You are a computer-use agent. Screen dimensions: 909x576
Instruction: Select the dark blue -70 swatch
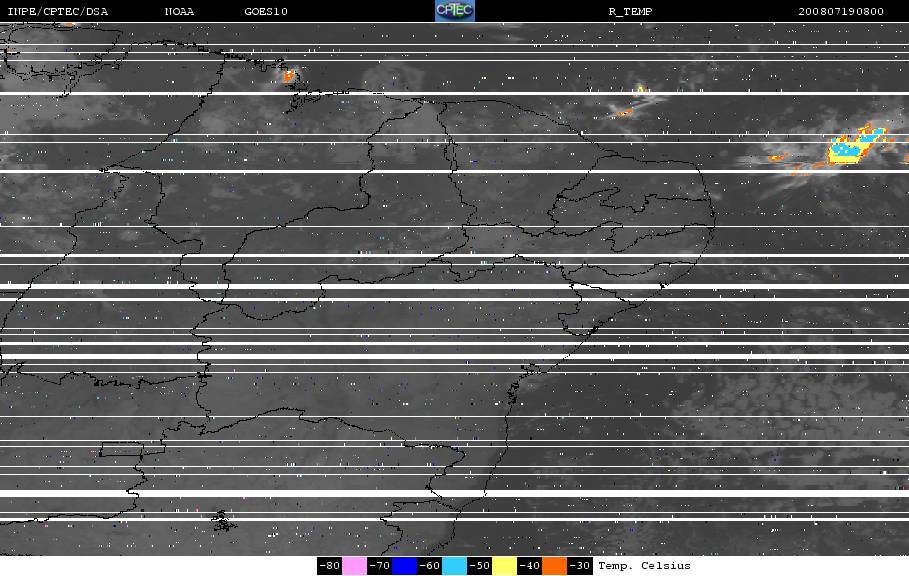click(x=405, y=566)
